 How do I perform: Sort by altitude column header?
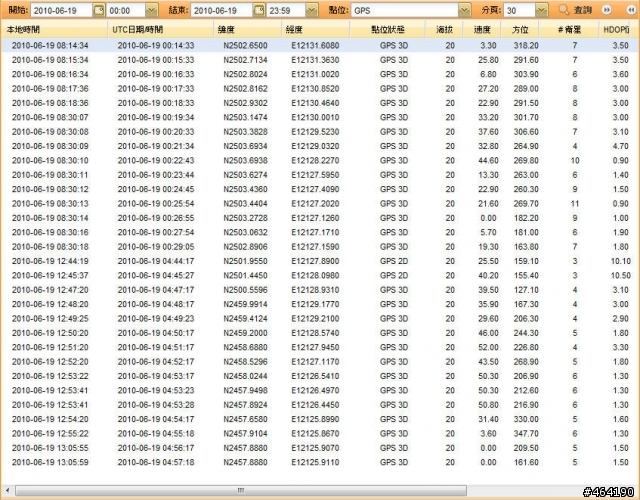coord(444,30)
